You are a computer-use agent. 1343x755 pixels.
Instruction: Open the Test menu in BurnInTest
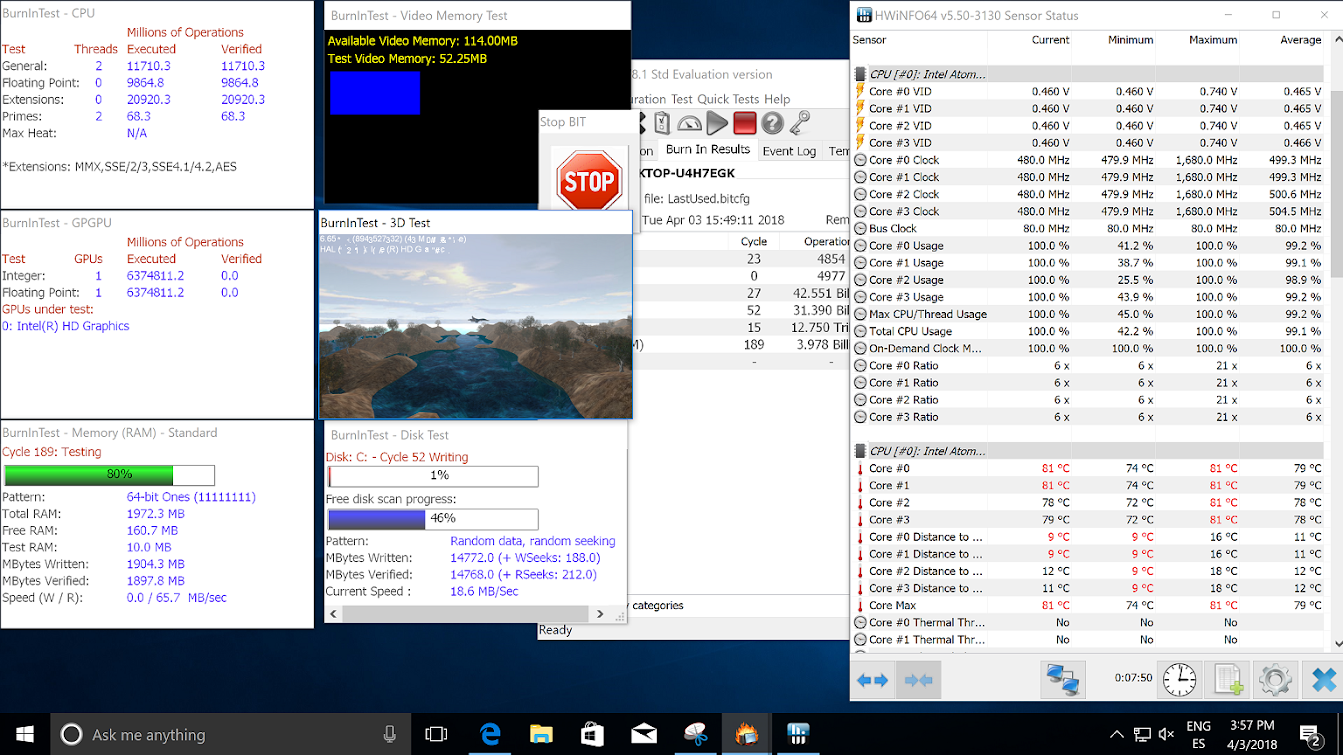(x=681, y=99)
